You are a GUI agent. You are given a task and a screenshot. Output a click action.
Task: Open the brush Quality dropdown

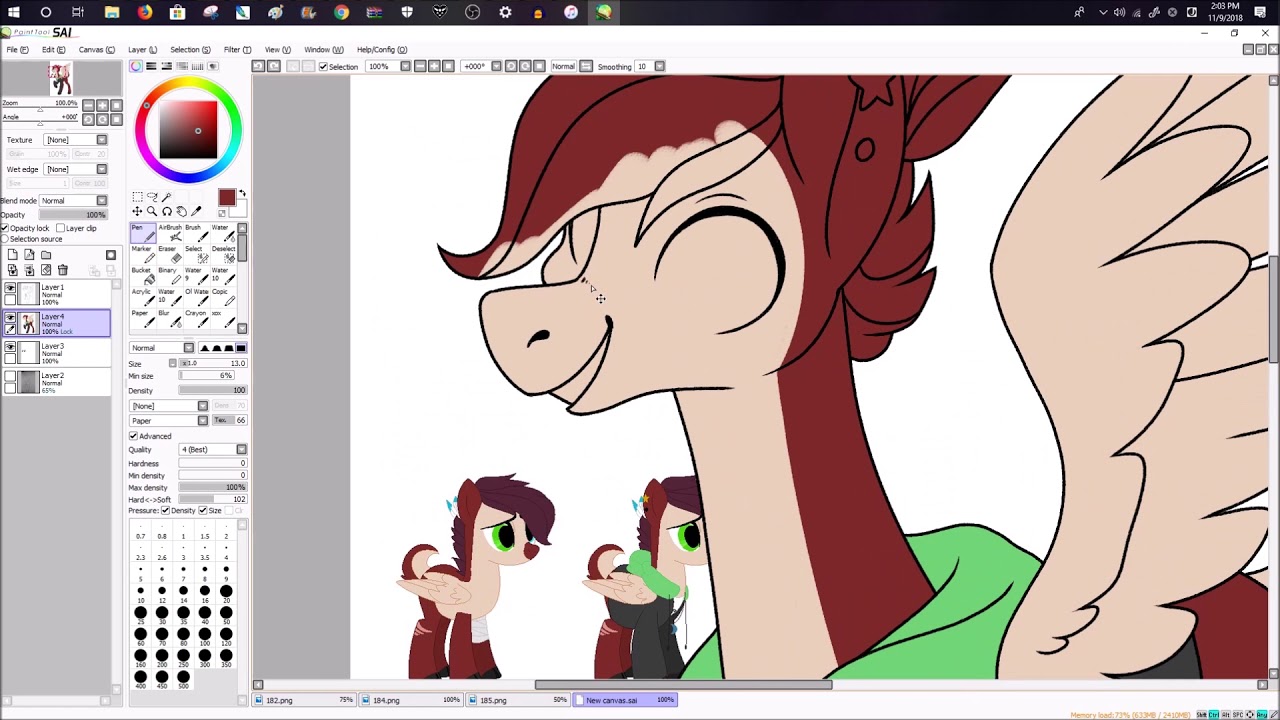tap(212, 450)
